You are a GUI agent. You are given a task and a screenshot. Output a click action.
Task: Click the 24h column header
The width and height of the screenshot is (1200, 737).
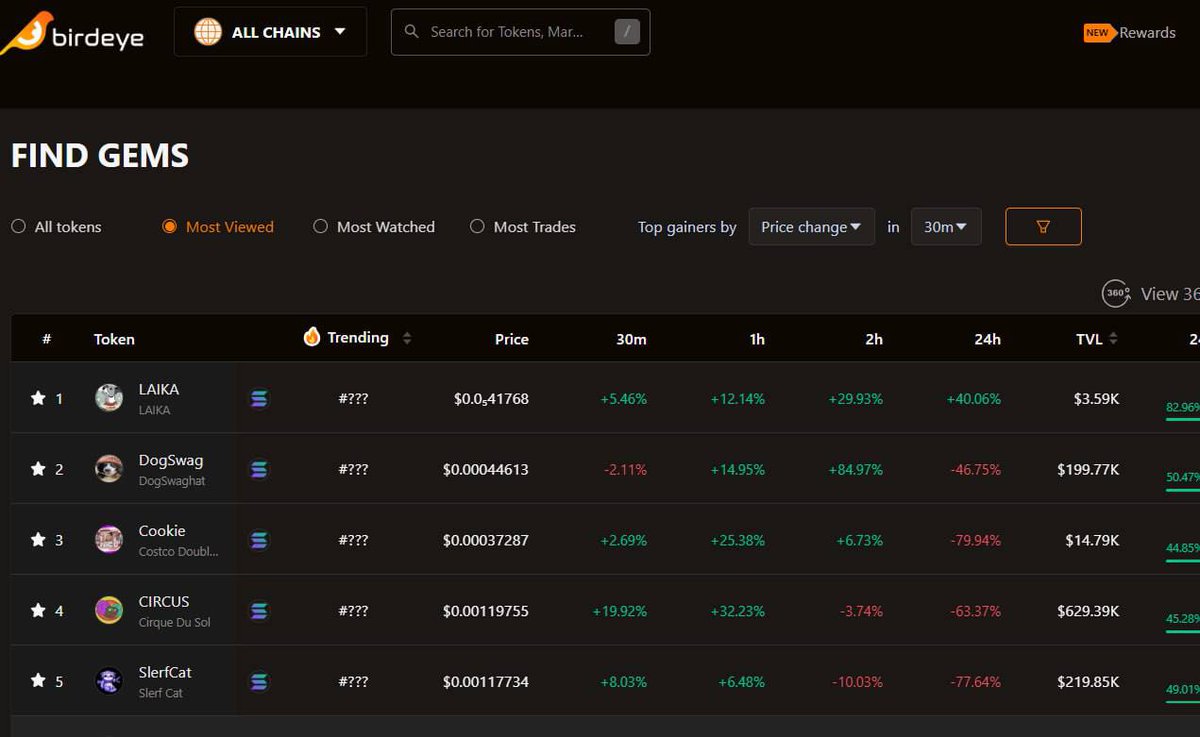pos(987,339)
